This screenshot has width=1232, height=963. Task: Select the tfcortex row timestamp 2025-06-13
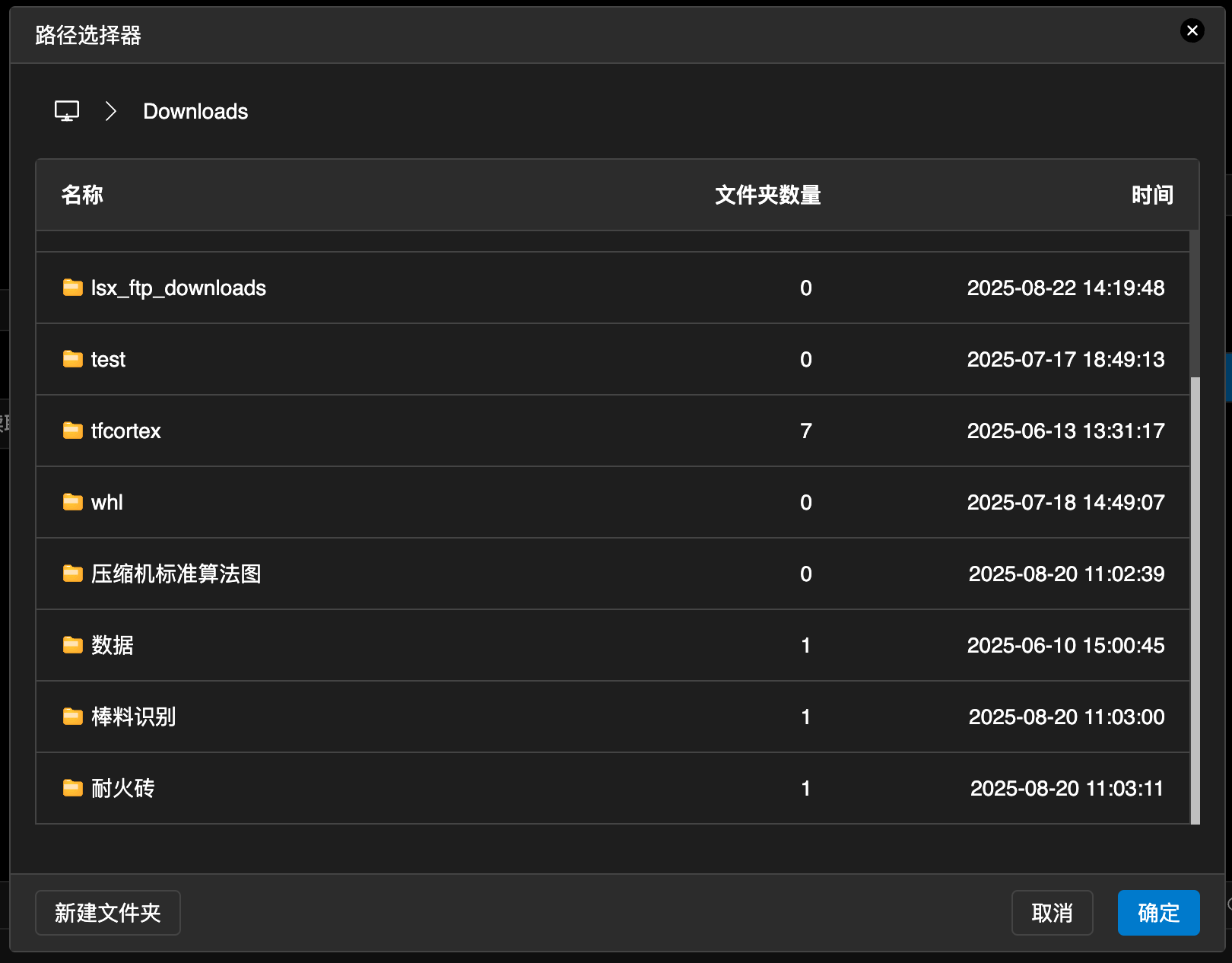coord(1065,431)
